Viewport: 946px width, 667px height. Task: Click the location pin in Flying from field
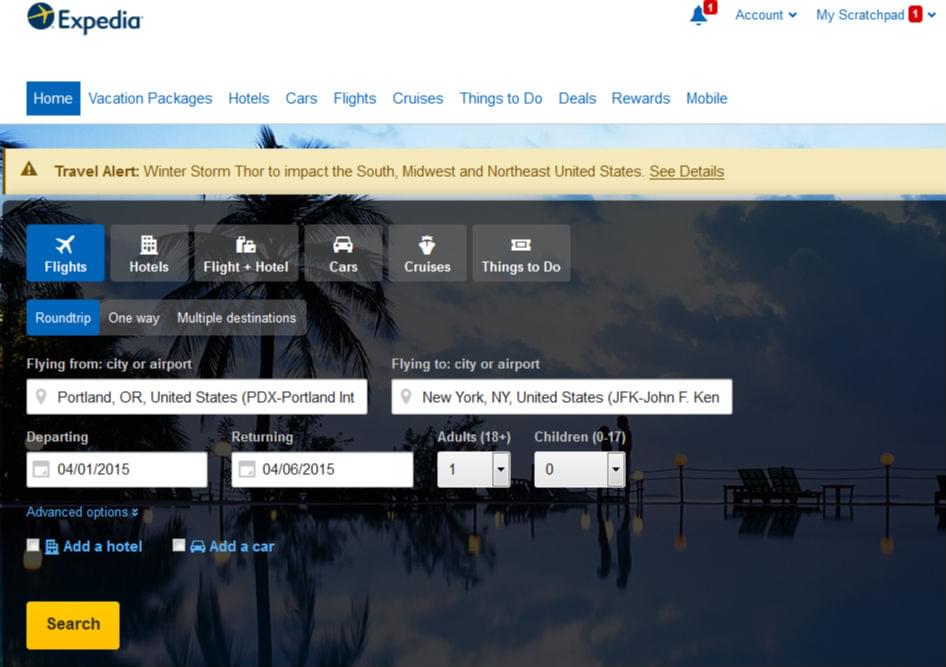[x=41, y=396]
